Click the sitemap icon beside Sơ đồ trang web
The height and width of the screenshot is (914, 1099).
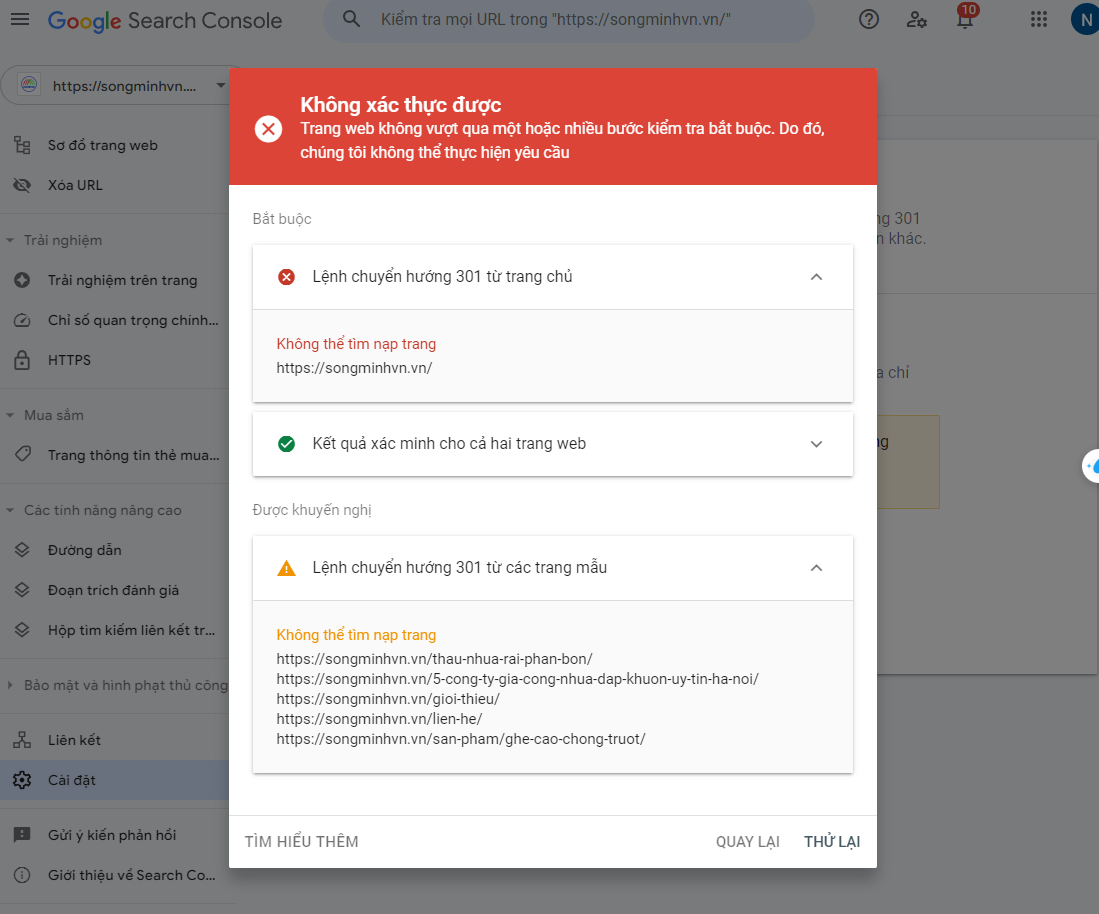pyautogui.click(x=22, y=145)
